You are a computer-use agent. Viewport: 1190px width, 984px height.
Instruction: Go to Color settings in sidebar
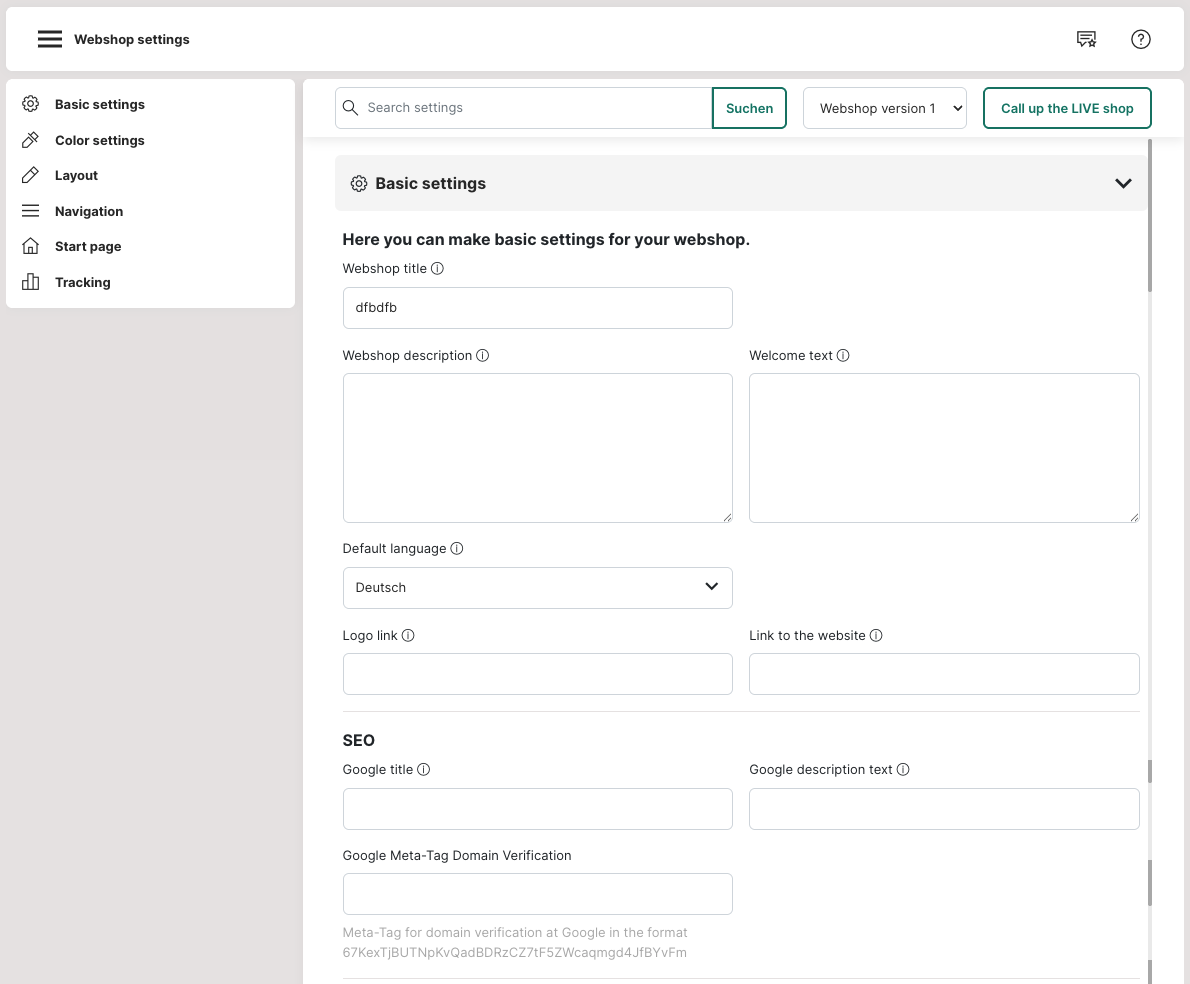(x=99, y=141)
